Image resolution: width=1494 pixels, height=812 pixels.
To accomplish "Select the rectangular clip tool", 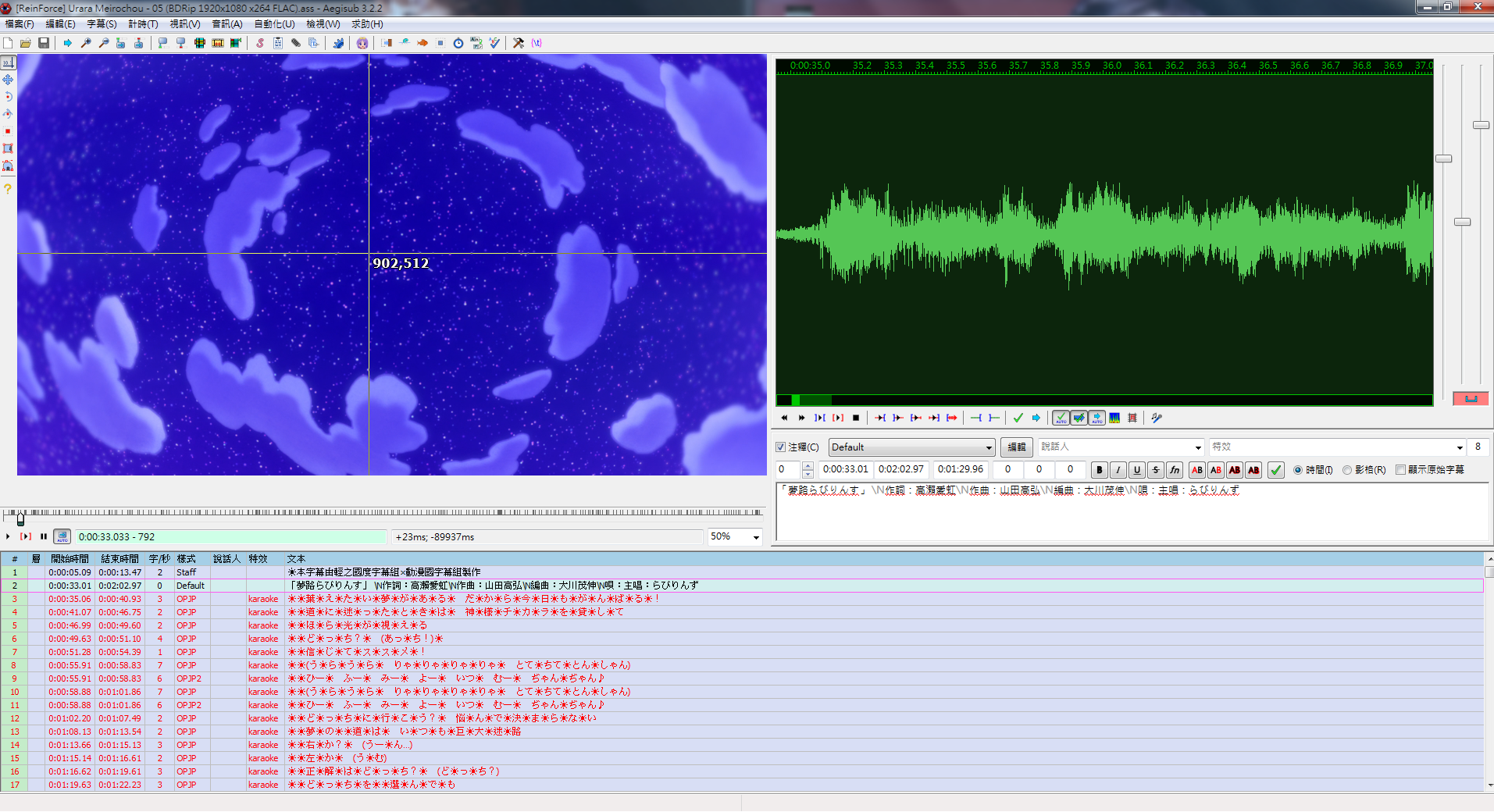I will click(x=8, y=148).
